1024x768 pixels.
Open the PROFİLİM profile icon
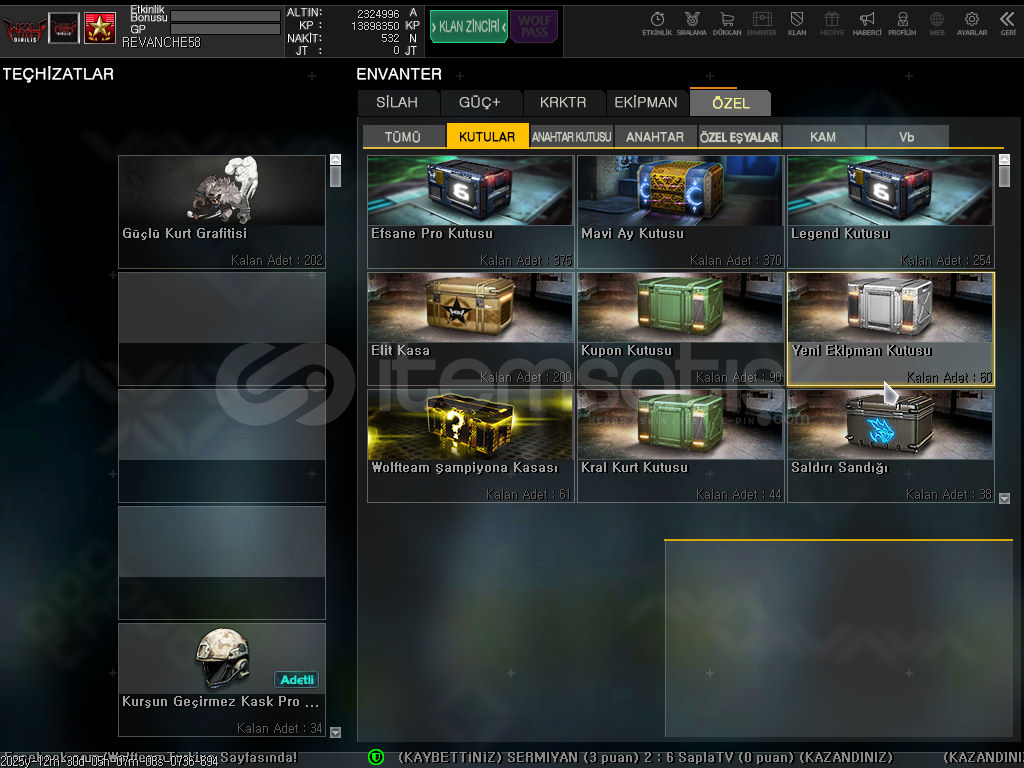(x=902, y=24)
